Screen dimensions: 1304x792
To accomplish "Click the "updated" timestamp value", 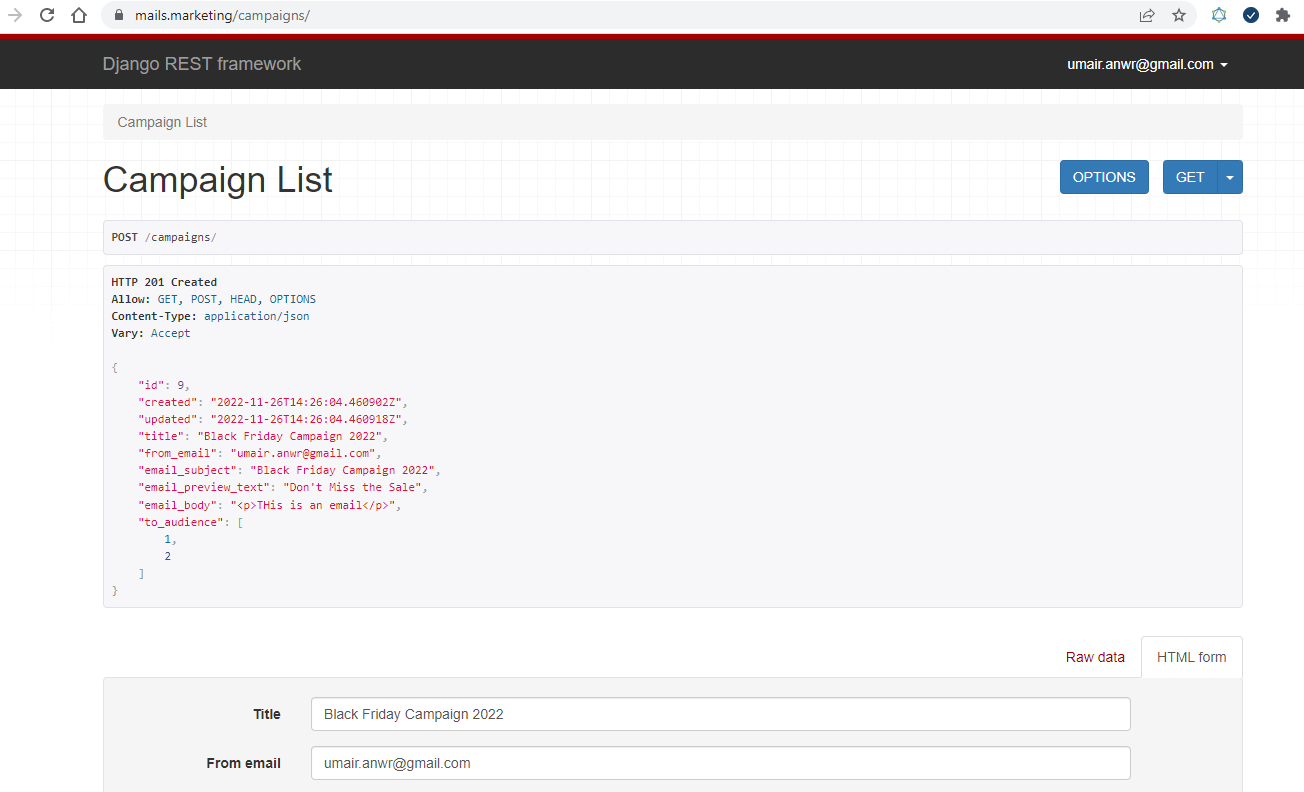I will coord(306,419).
